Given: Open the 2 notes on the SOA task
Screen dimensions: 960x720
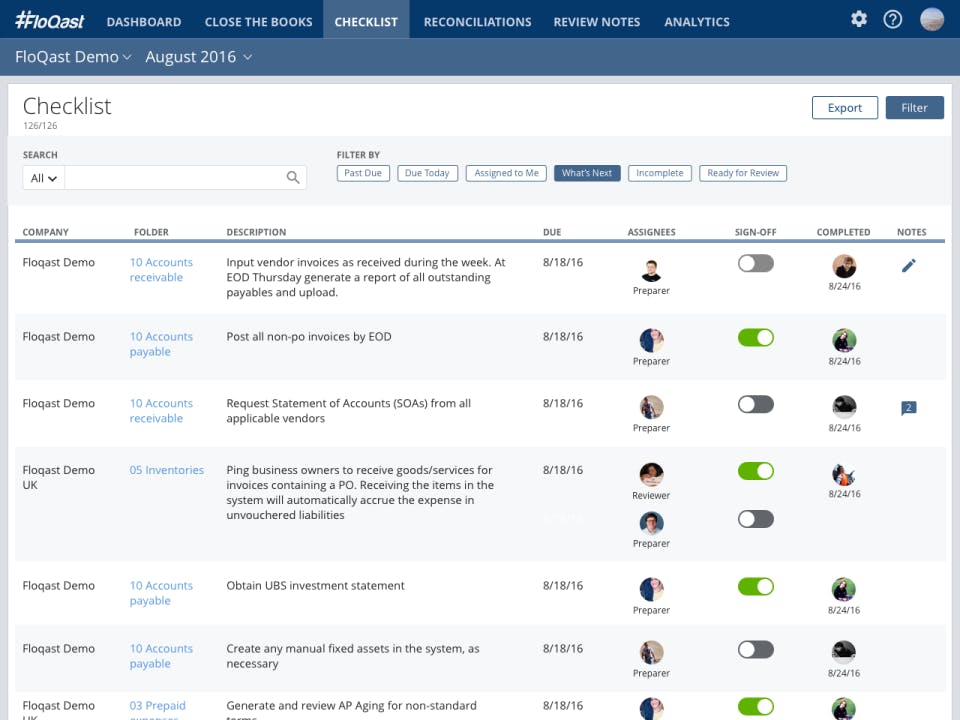Looking at the screenshot, I should point(908,407).
